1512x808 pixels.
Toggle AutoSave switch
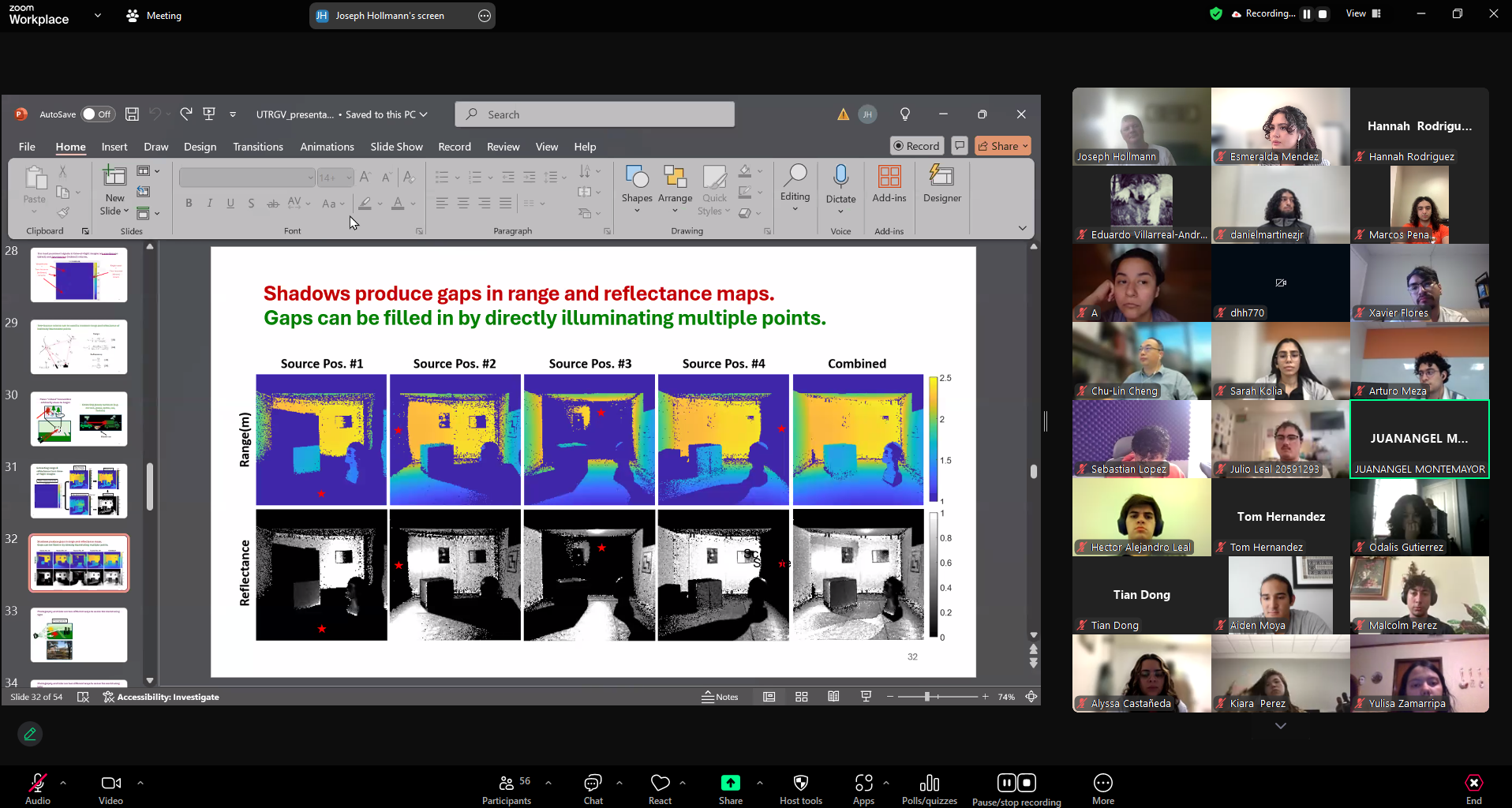pos(98,114)
